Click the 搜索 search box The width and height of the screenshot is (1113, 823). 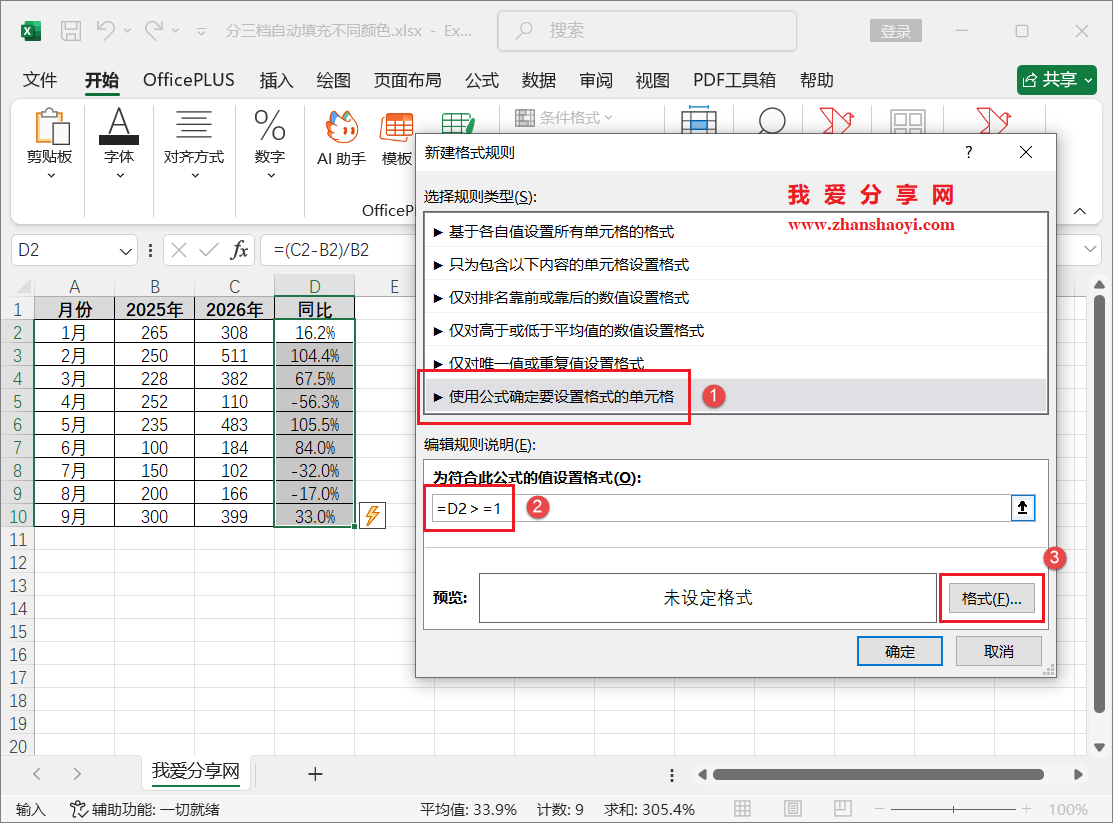tap(647, 31)
